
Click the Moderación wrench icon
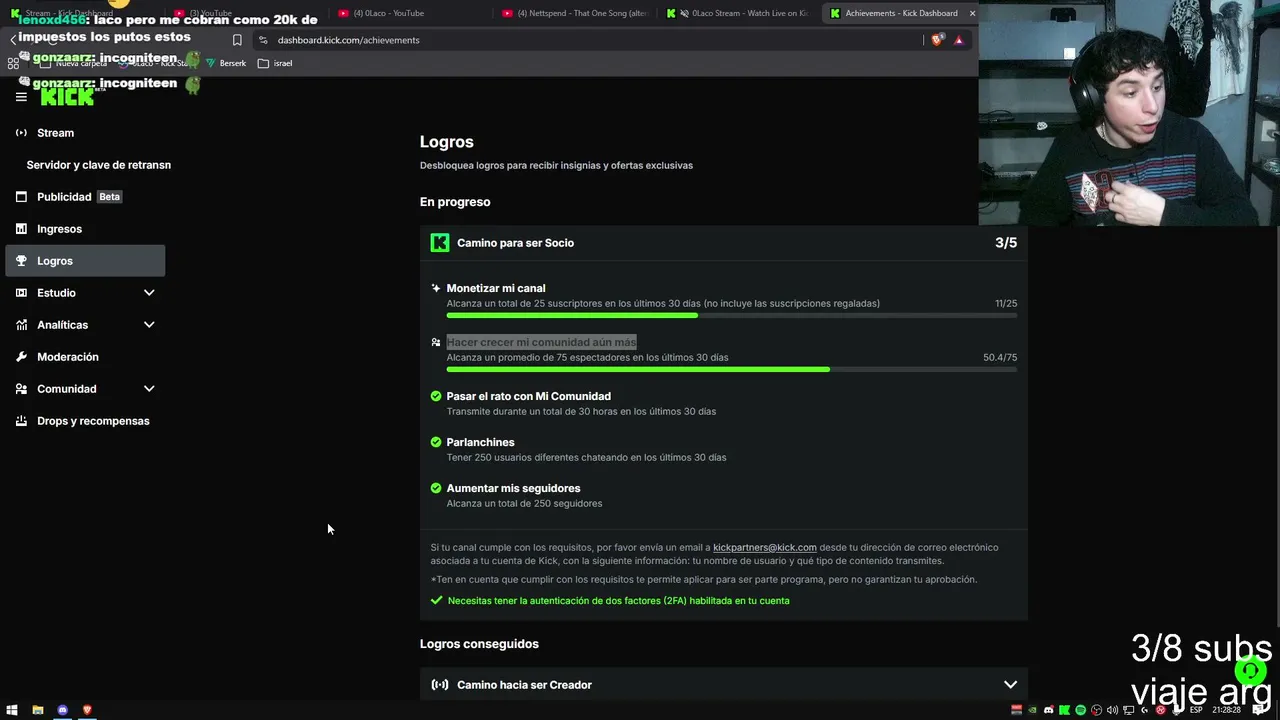[x=21, y=357]
